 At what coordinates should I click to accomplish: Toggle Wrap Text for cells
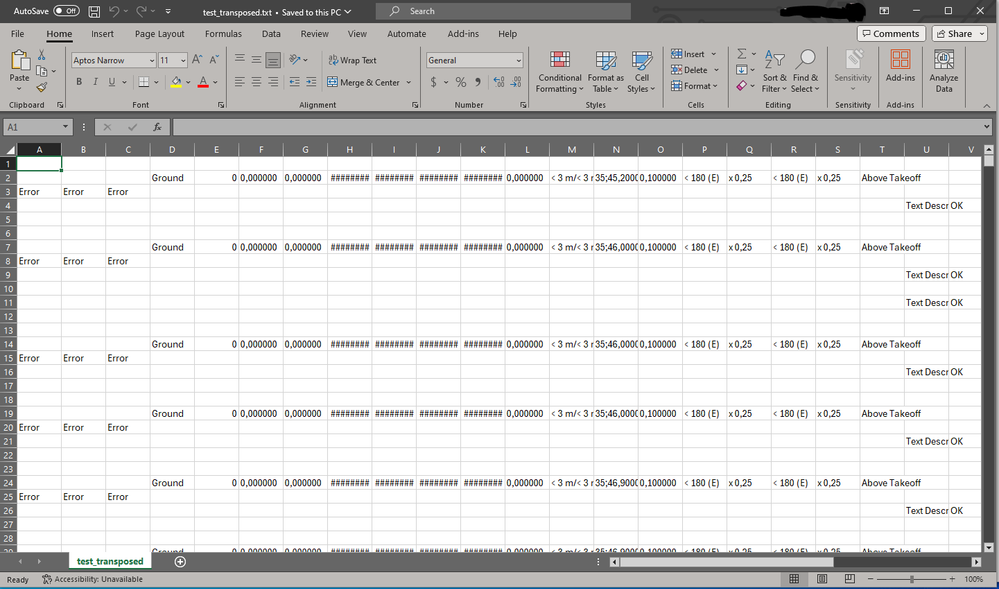[x=351, y=60]
